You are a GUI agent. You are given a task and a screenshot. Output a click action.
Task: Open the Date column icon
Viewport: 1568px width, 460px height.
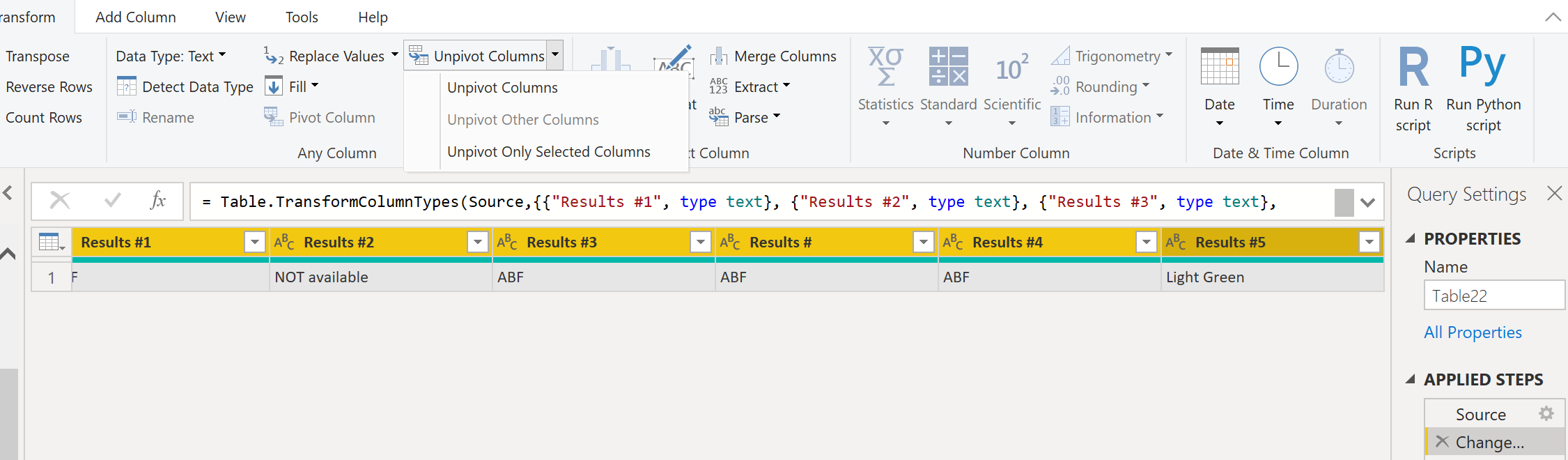click(x=1220, y=66)
